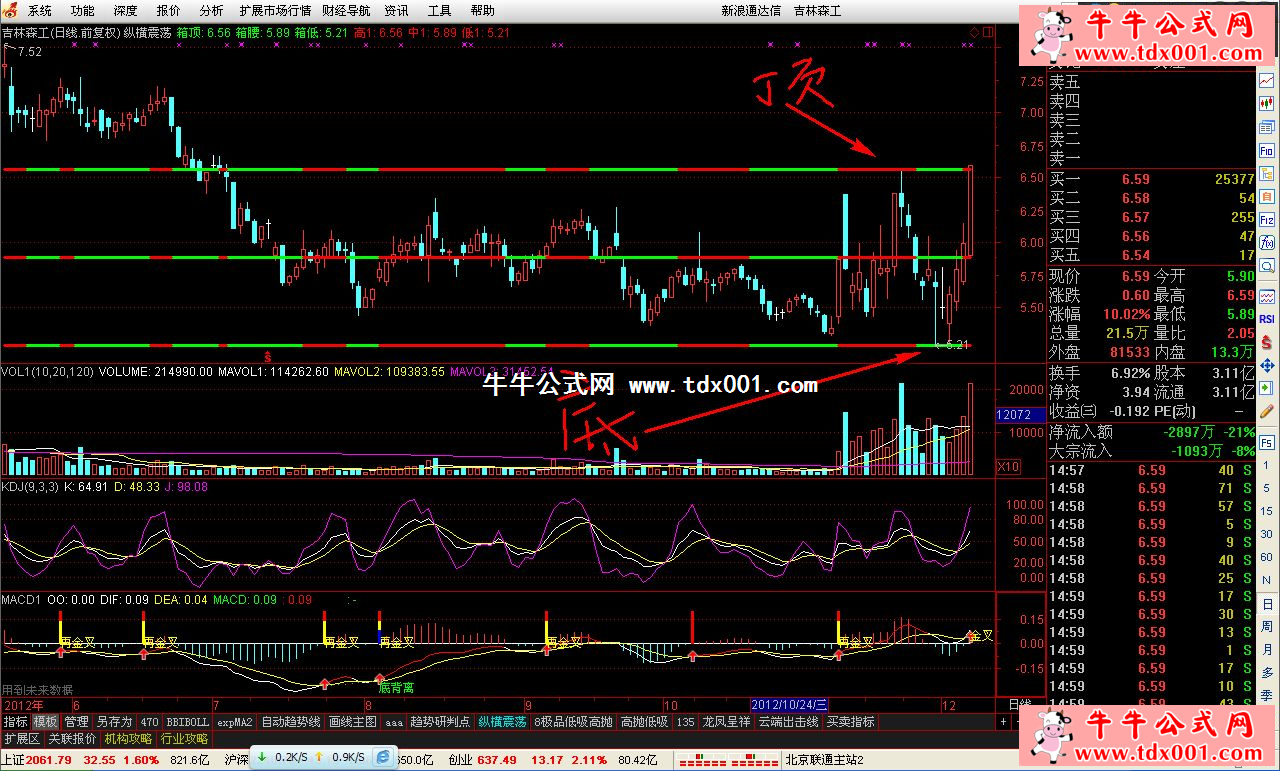1280x771 pixels.
Task: Select the 月 monthly period button
Action: click(x=1267, y=649)
